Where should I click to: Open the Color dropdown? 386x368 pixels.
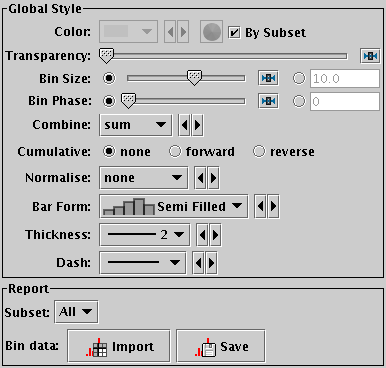pyautogui.click(x=128, y=32)
